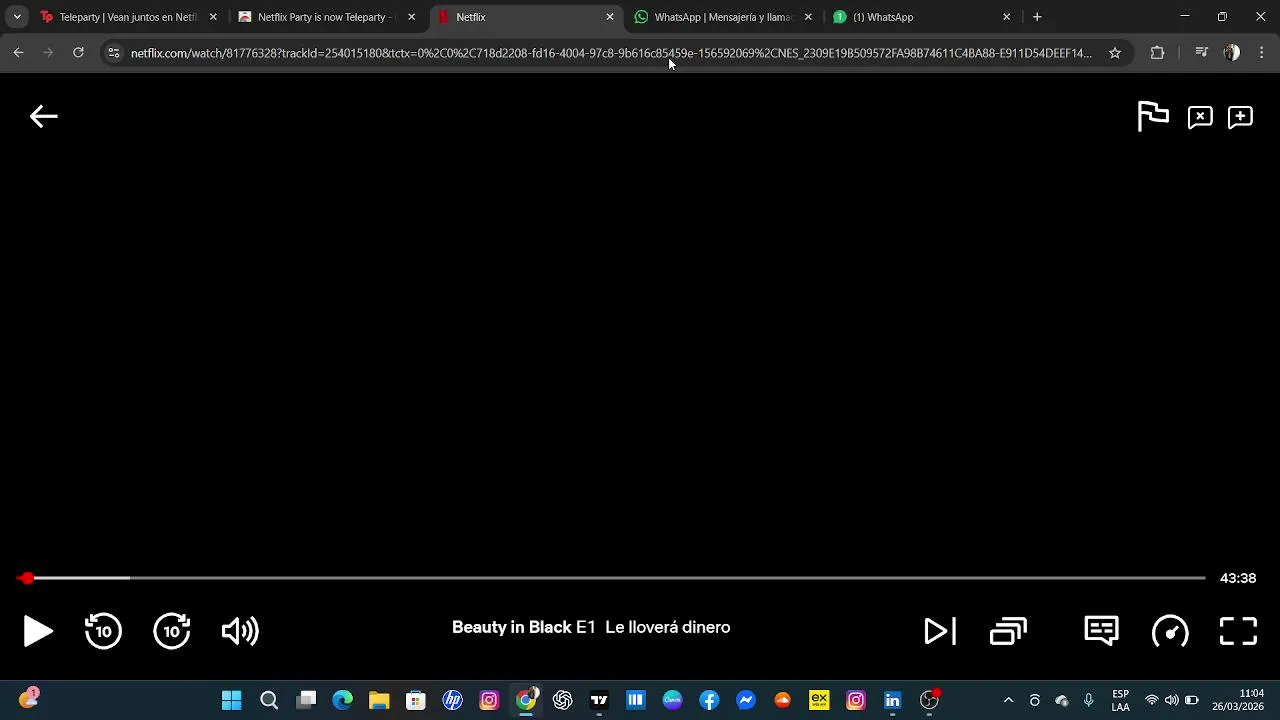Close the WhatsApp Mensajería tab
Viewport: 1280px width, 720px height.
(x=808, y=17)
